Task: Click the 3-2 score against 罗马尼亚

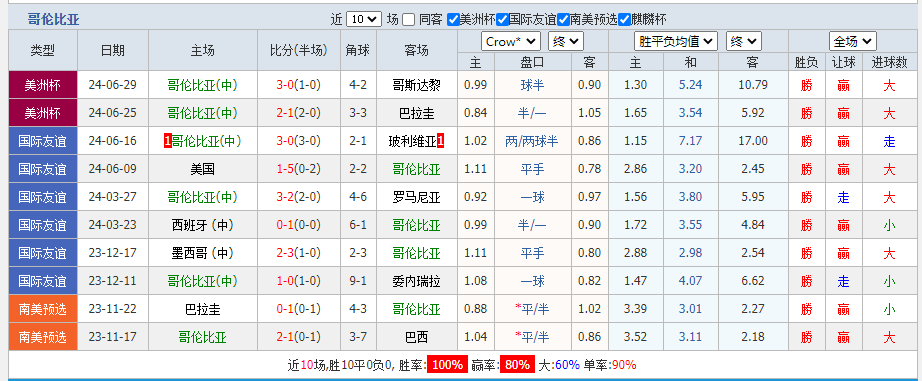Action: [x=285, y=198]
